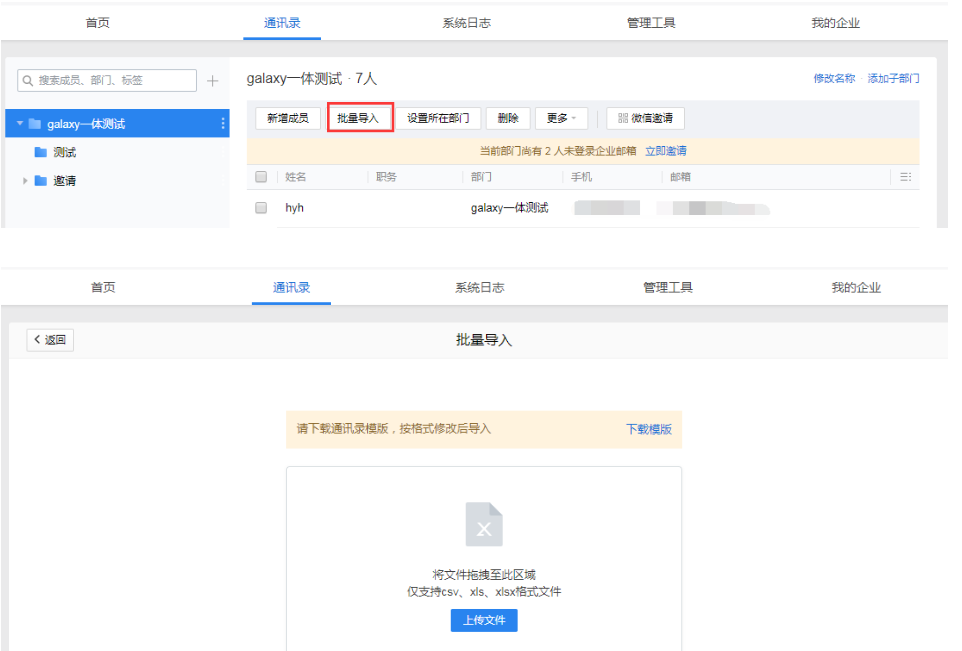Image resolution: width=962 pixels, height=651 pixels.
Task: Switch to the 系统日志 tab in top navigation
Action: click(x=466, y=23)
